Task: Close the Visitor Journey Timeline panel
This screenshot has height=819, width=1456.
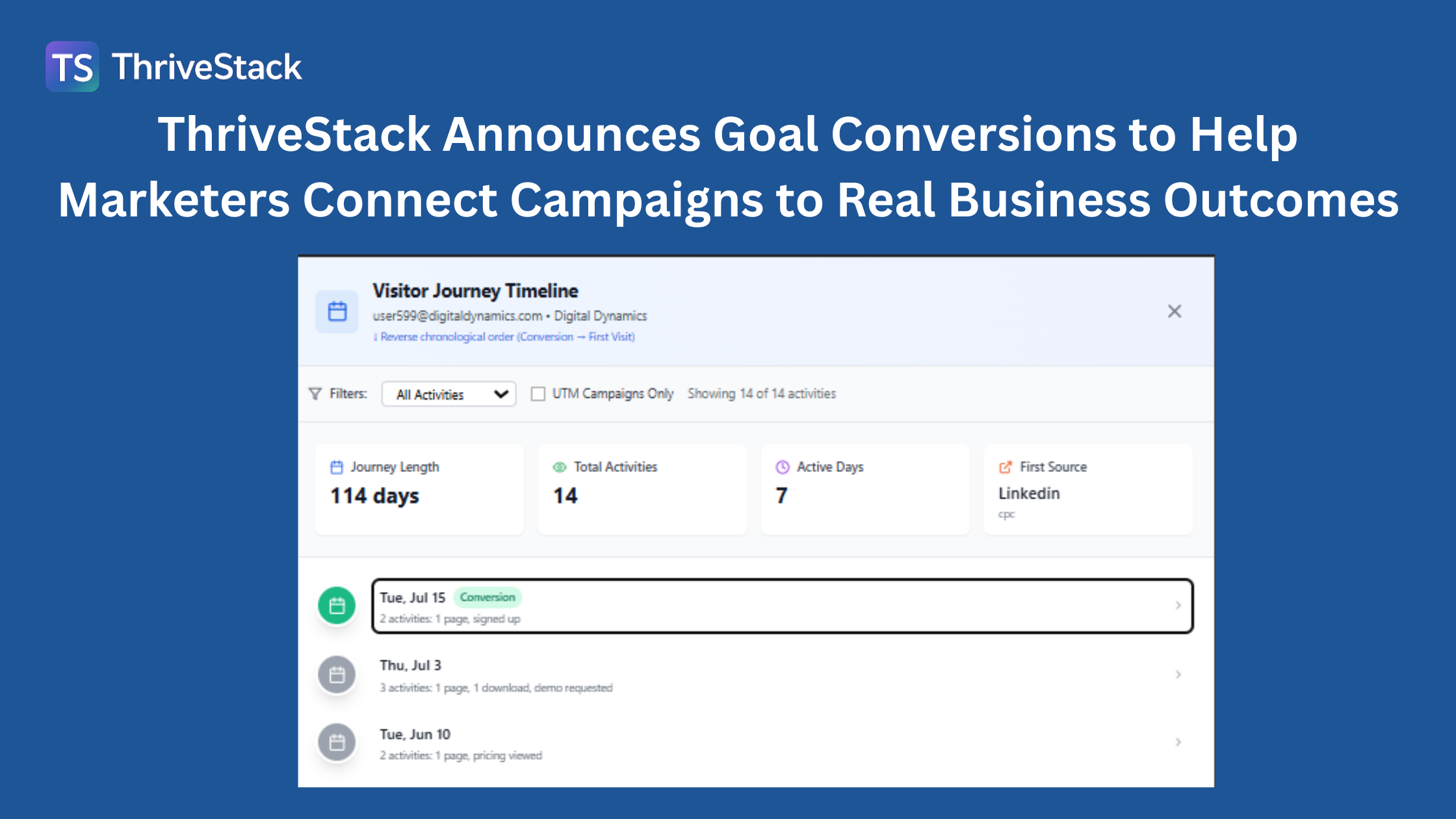Action: coord(1174,311)
